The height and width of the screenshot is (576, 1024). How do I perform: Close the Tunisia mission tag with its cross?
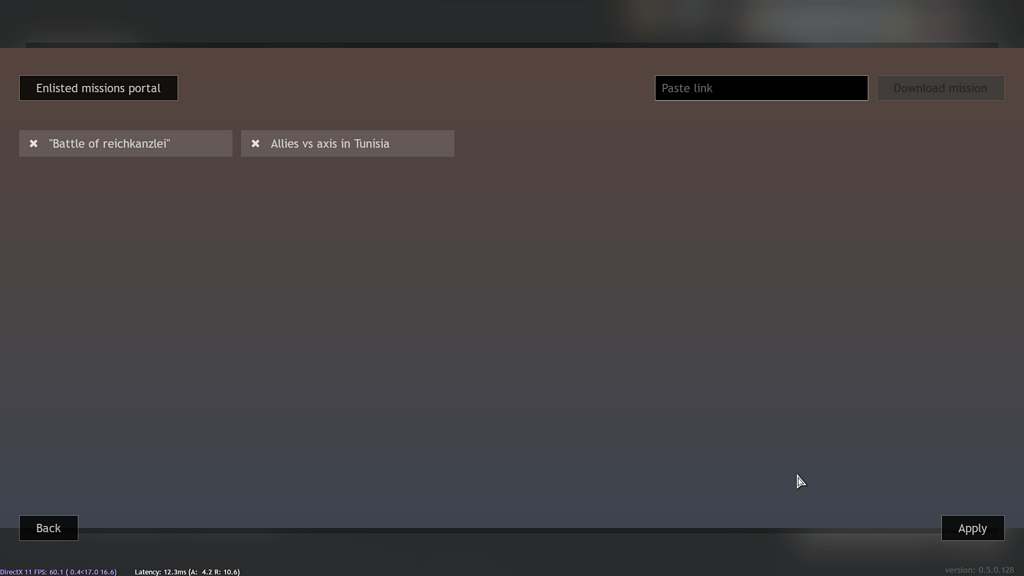point(255,144)
